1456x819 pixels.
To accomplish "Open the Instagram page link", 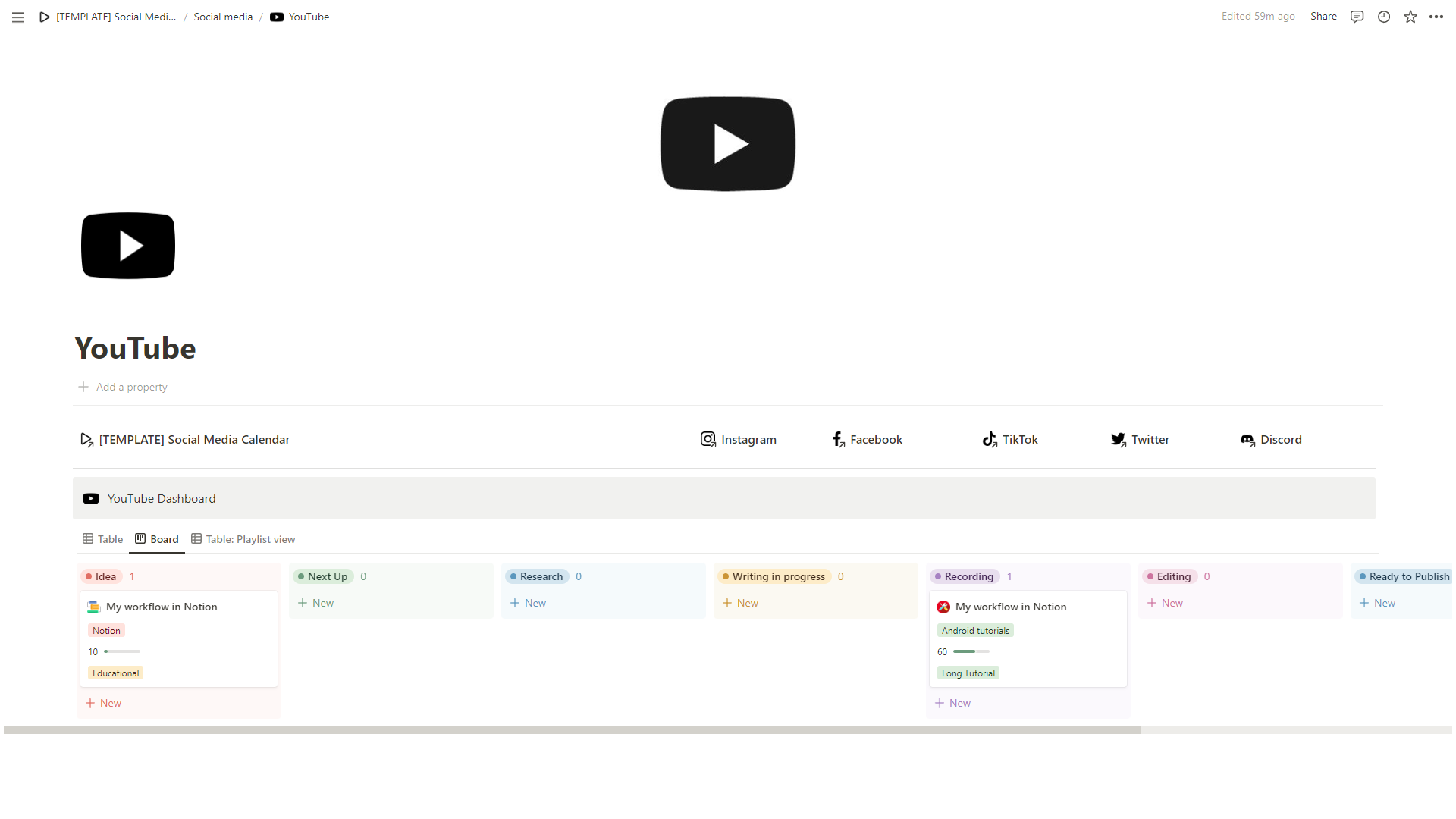I will pyautogui.click(x=748, y=439).
